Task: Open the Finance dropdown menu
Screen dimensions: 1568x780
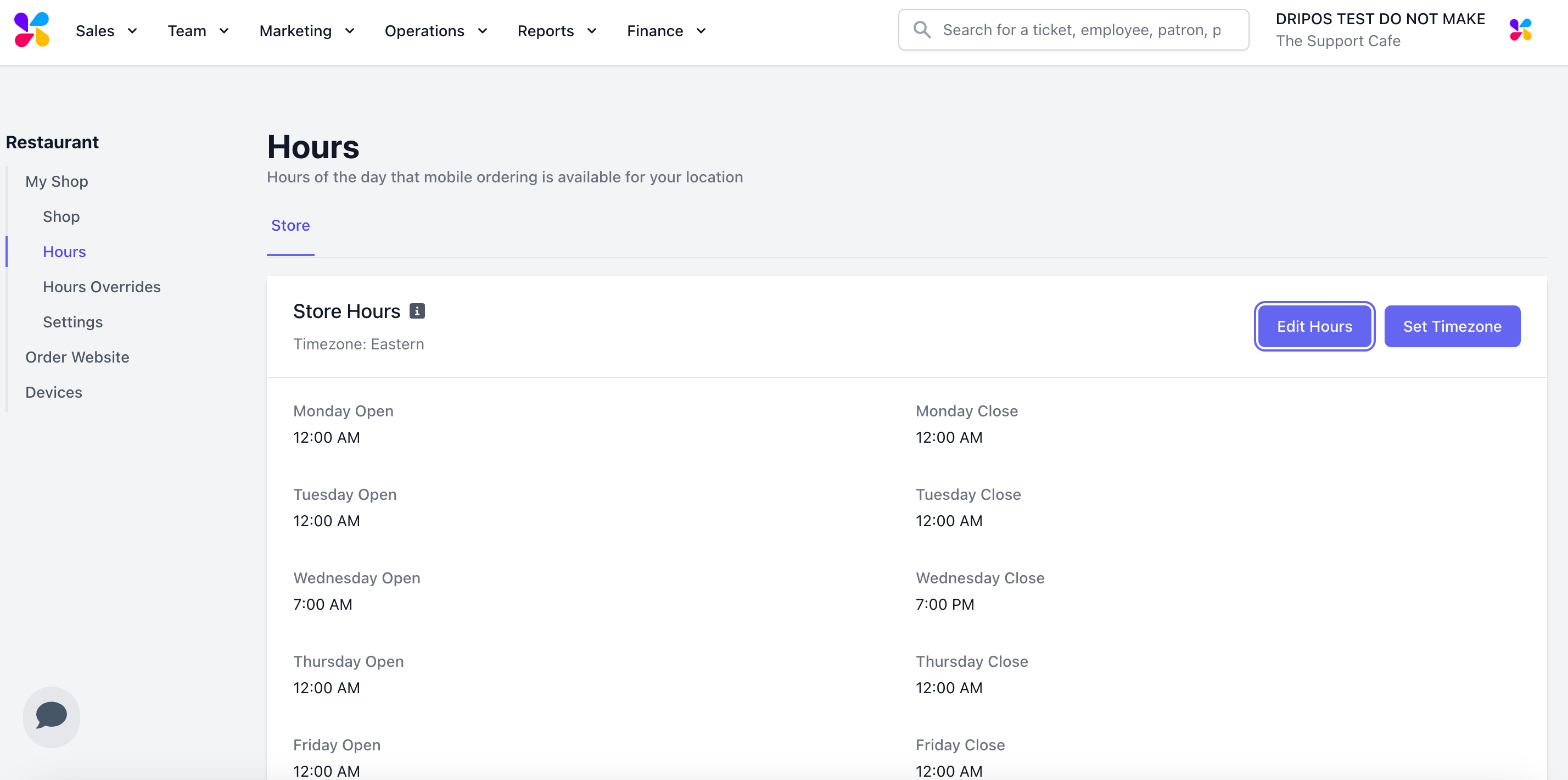Action: [666, 31]
